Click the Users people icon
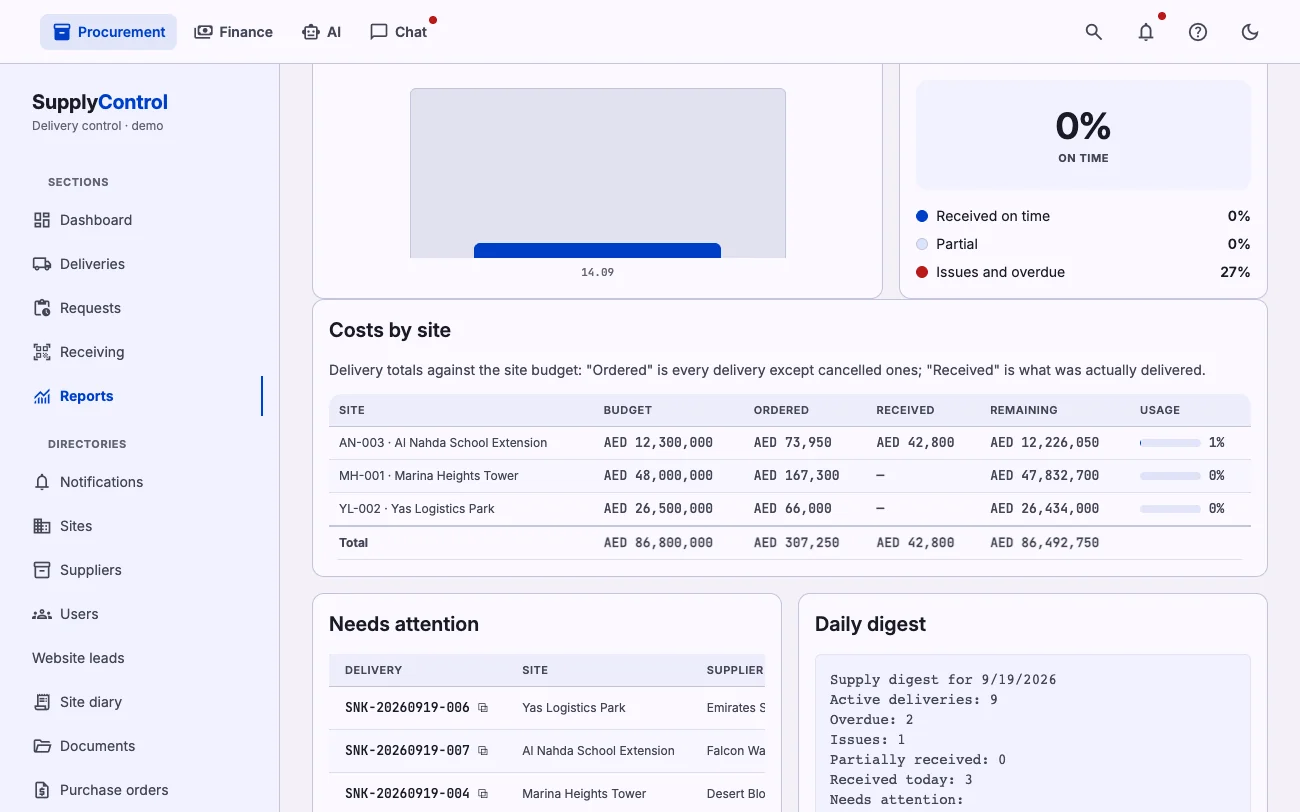This screenshot has width=1300, height=812. tap(42, 614)
